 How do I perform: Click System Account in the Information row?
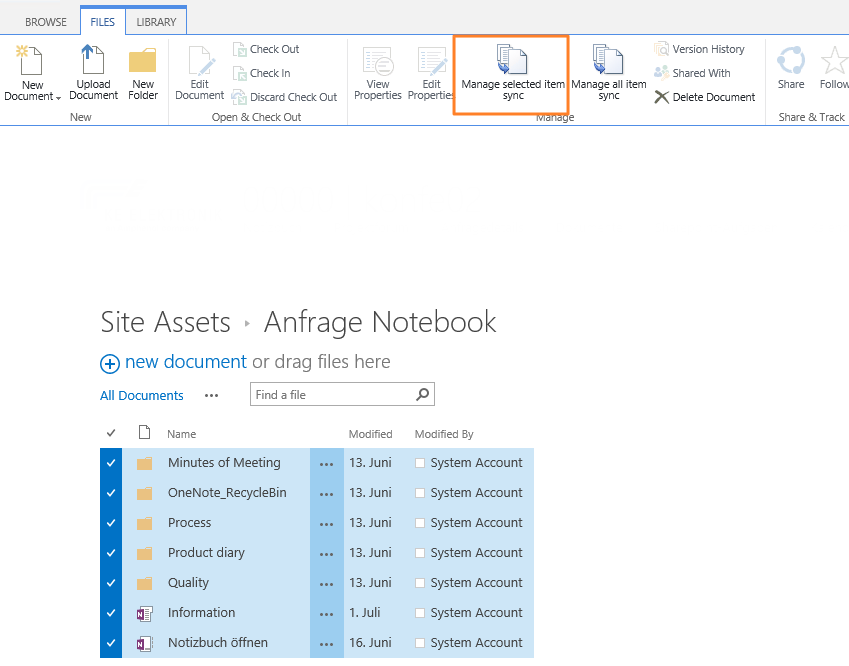pyautogui.click(x=476, y=613)
